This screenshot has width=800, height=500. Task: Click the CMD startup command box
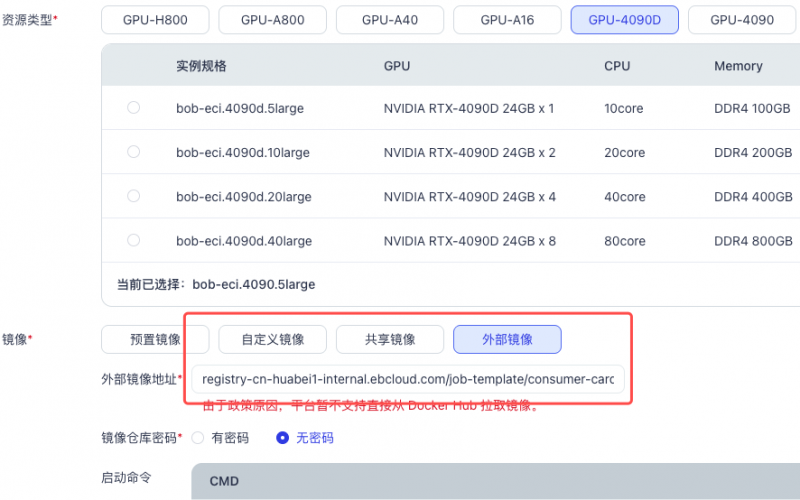pyautogui.click(x=495, y=481)
